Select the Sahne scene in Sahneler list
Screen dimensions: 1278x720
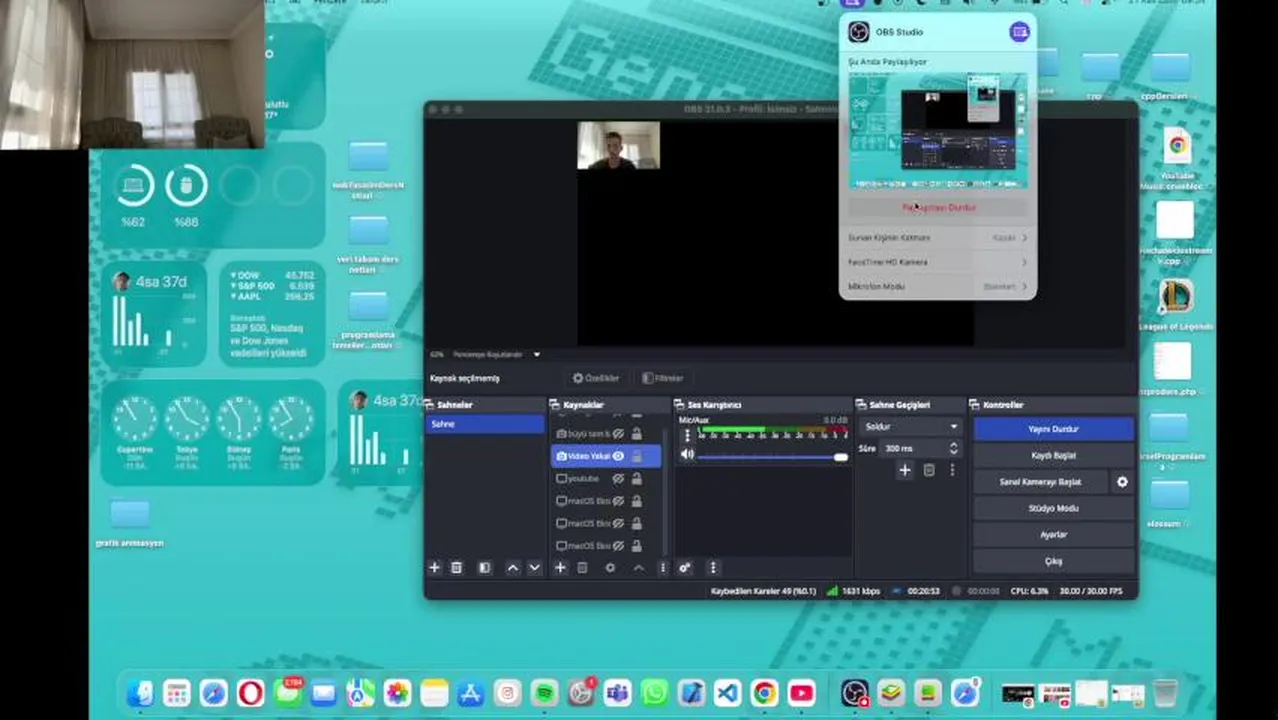pos(485,424)
